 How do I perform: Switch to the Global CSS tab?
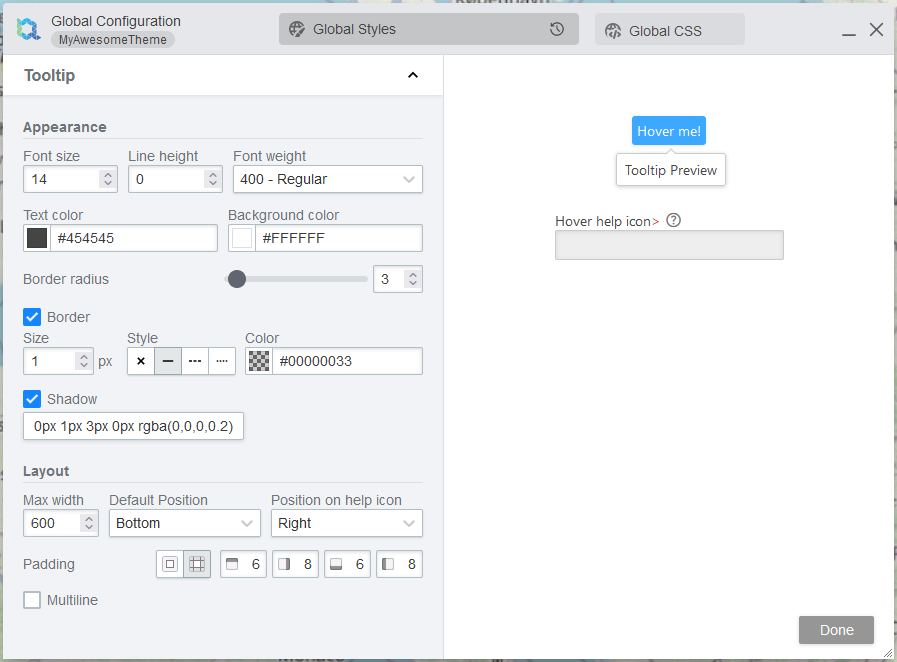coord(669,30)
